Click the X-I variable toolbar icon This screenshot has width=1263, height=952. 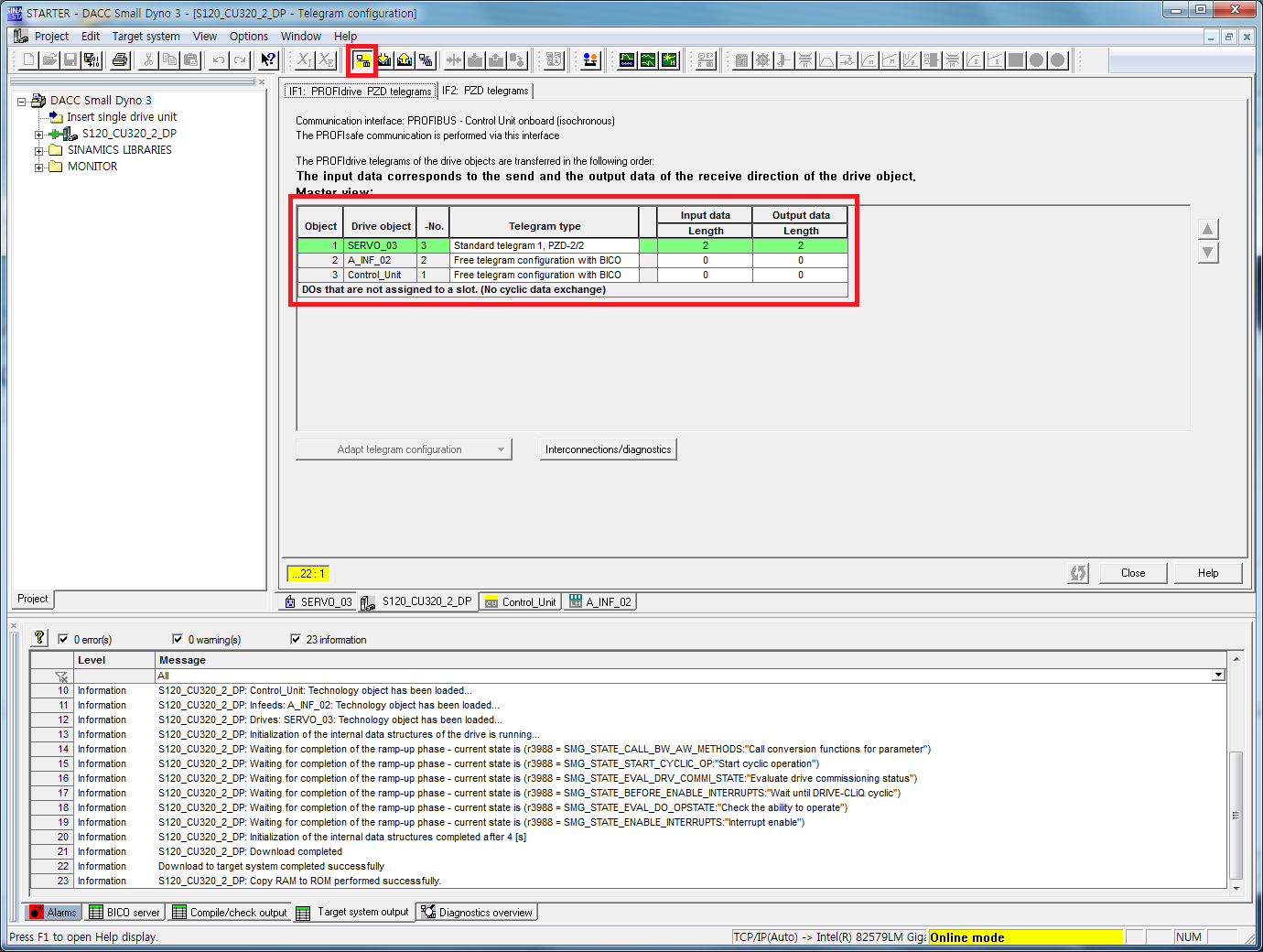[305, 60]
